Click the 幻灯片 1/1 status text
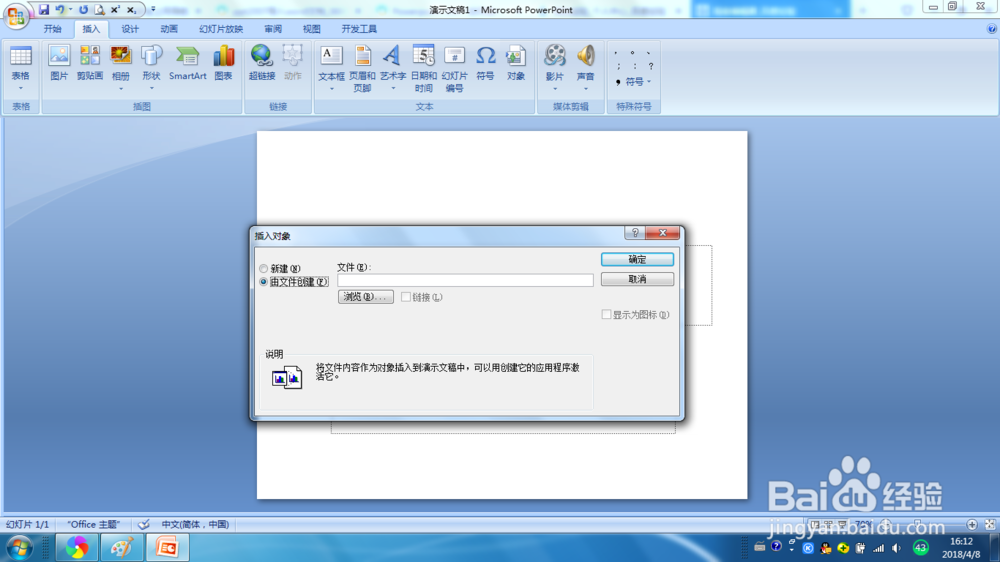This screenshot has width=1000, height=562. pyautogui.click(x=27, y=524)
